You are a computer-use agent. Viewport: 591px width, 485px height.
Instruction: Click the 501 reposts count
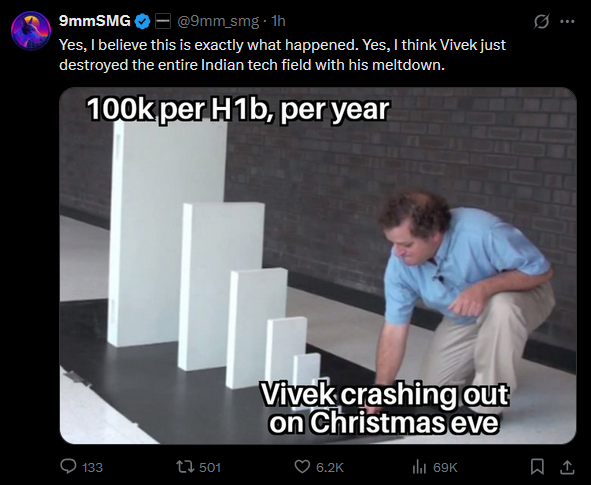point(210,467)
